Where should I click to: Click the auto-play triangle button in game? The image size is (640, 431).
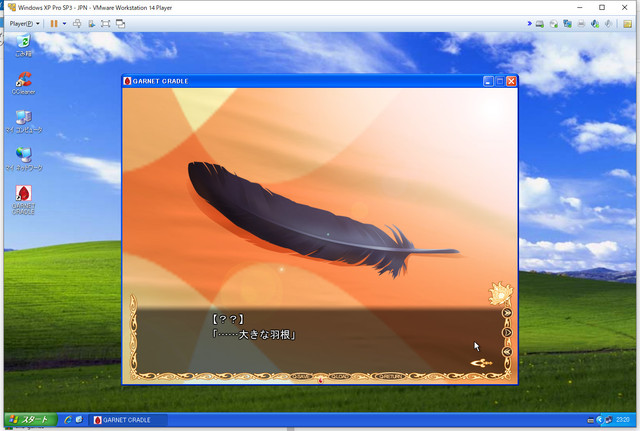point(507,332)
